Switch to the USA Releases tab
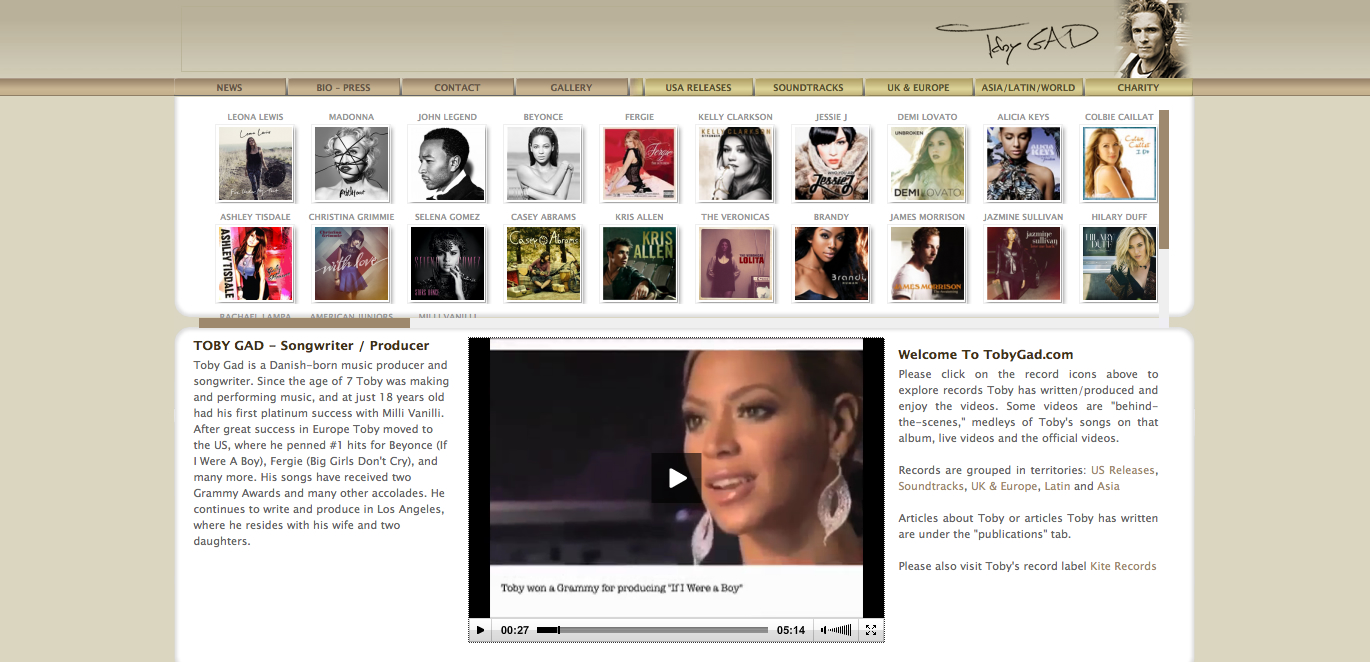 click(x=699, y=87)
